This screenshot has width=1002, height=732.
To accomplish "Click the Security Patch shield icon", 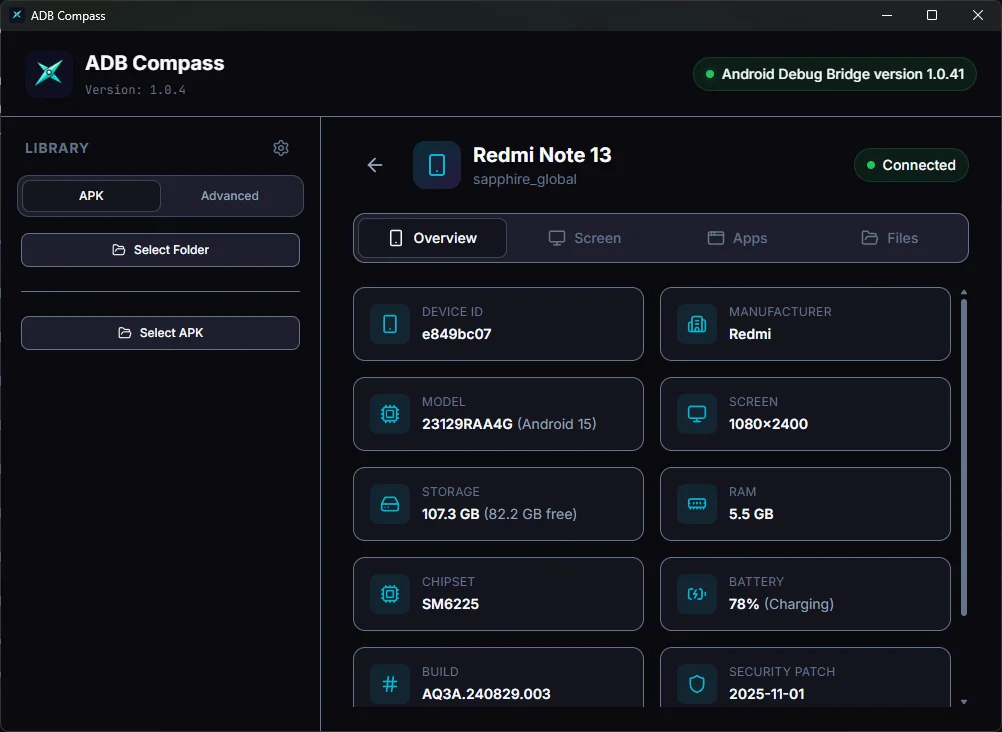I will point(696,684).
